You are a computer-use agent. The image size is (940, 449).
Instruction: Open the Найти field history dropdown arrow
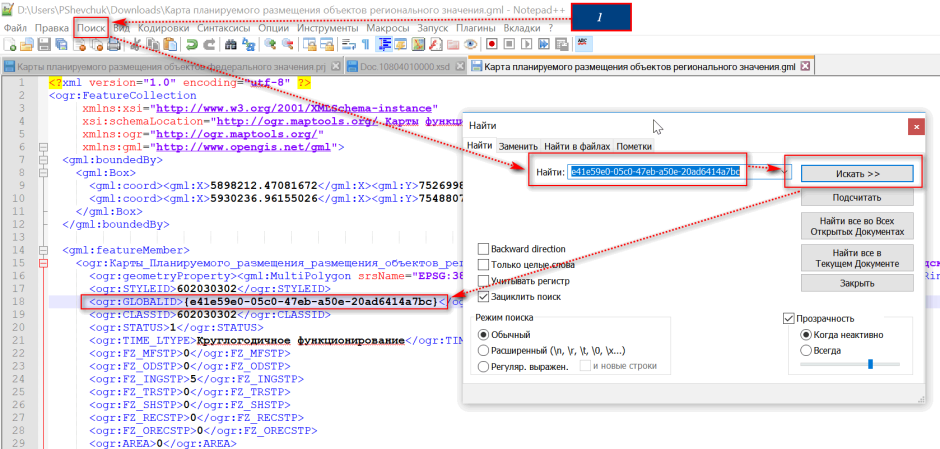point(786,173)
